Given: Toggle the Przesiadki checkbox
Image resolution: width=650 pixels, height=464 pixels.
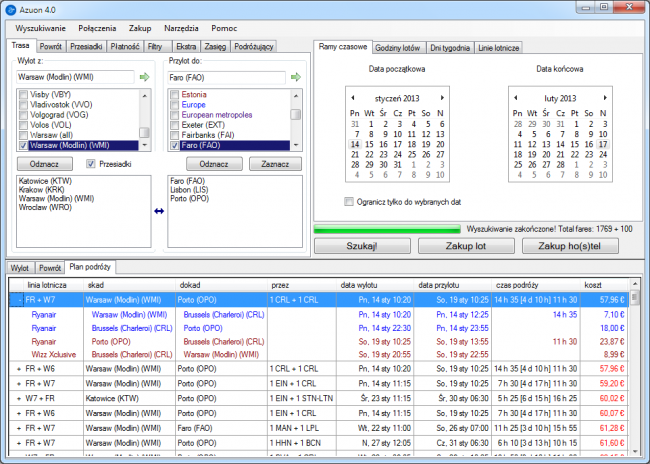Looking at the screenshot, I should [x=93, y=164].
